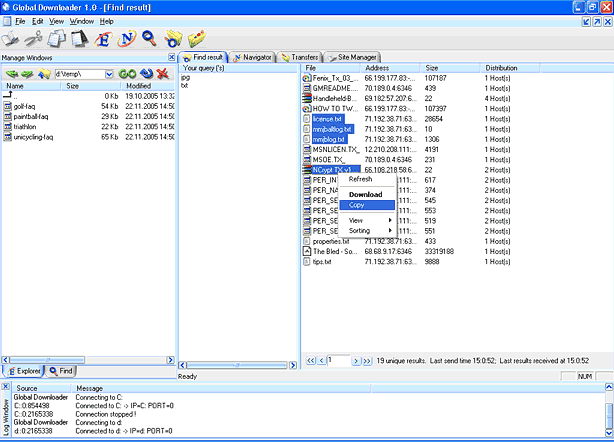Select the triathlon file
The height and width of the screenshot is (442, 614).
coord(25,127)
